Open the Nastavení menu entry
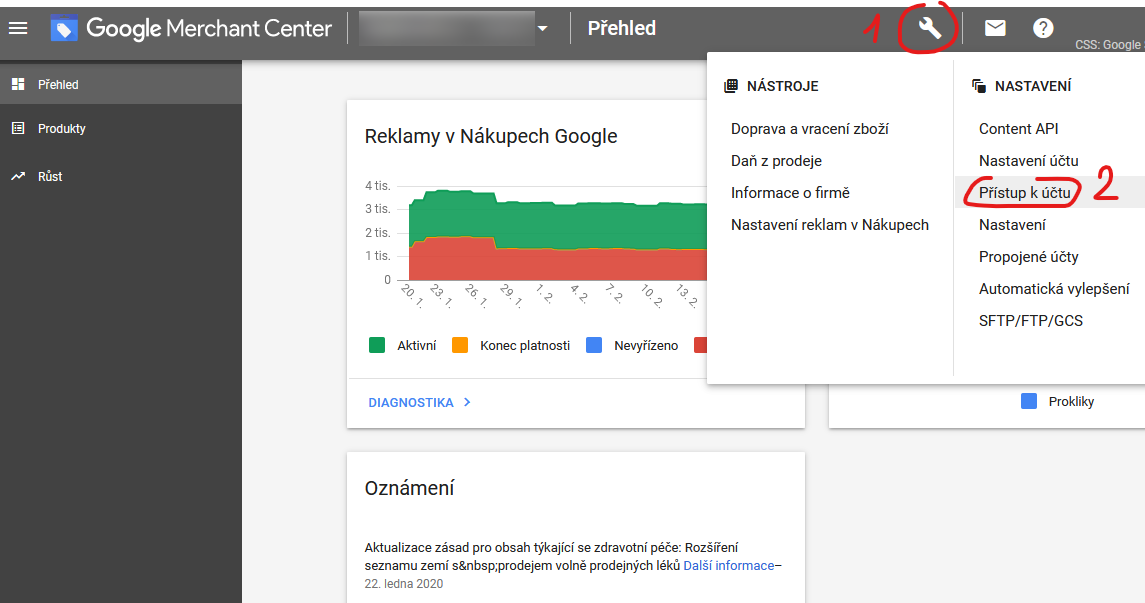This screenshot has width=1145, height=603. coord(1012,225)
